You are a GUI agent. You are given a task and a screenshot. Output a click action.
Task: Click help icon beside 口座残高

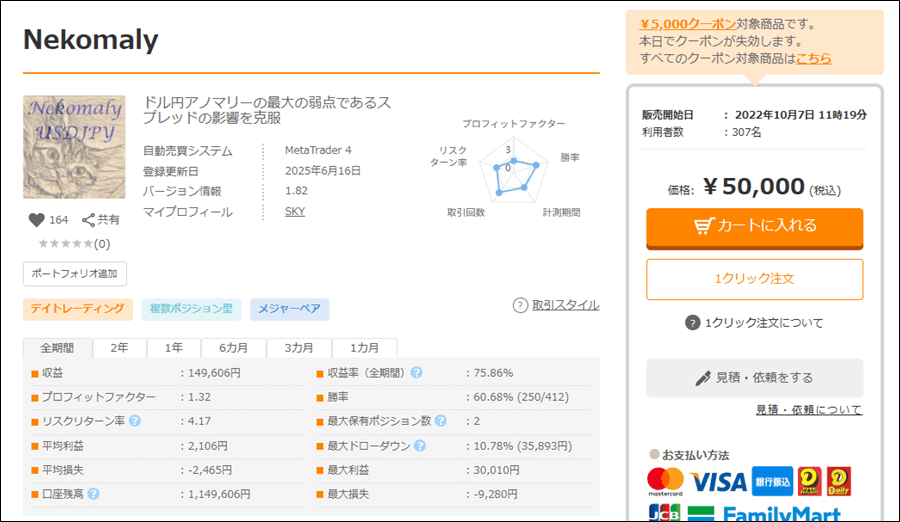[93, 493]
